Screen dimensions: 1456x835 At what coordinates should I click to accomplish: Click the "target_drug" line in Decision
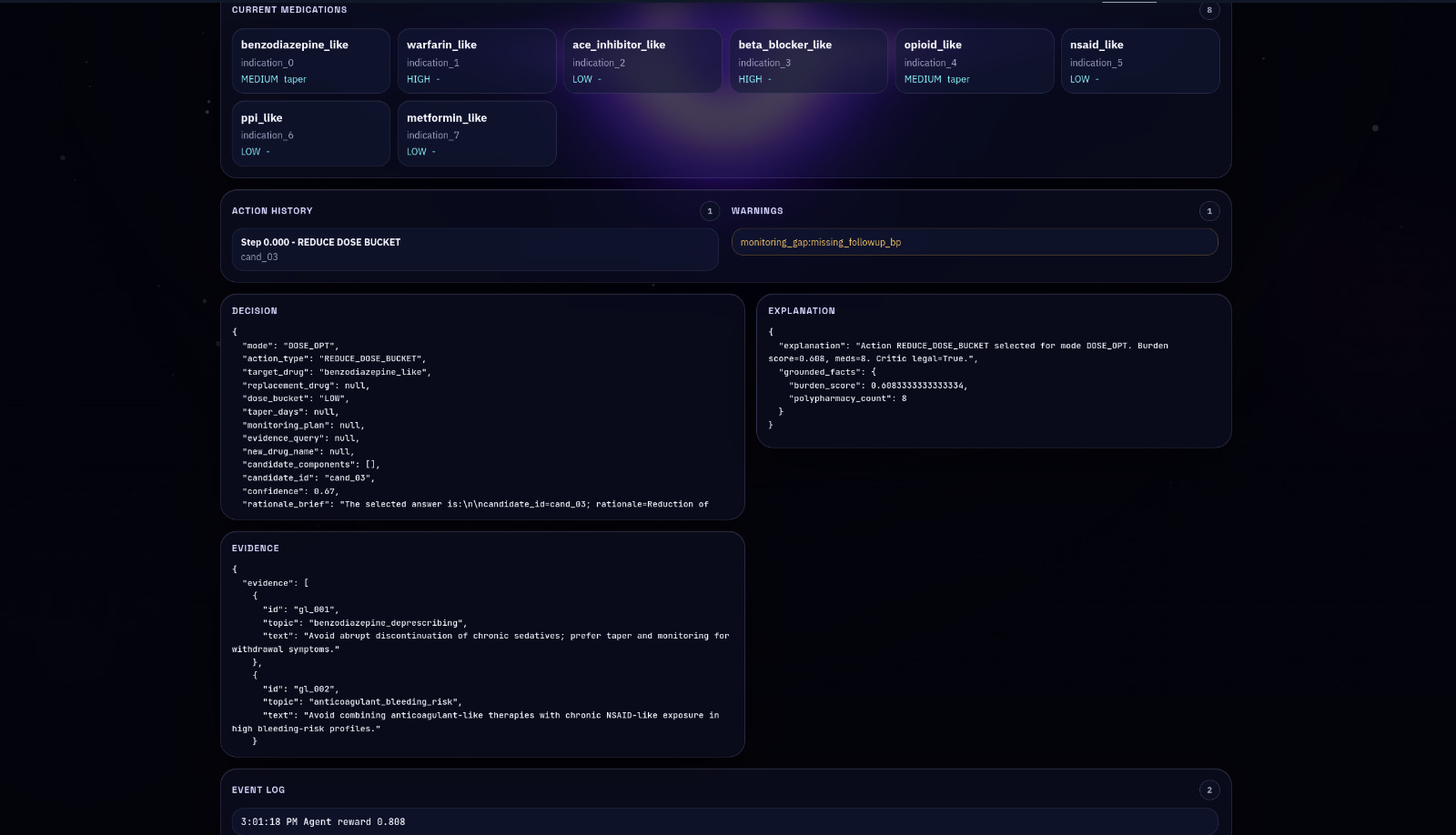[x=337, y=372]
